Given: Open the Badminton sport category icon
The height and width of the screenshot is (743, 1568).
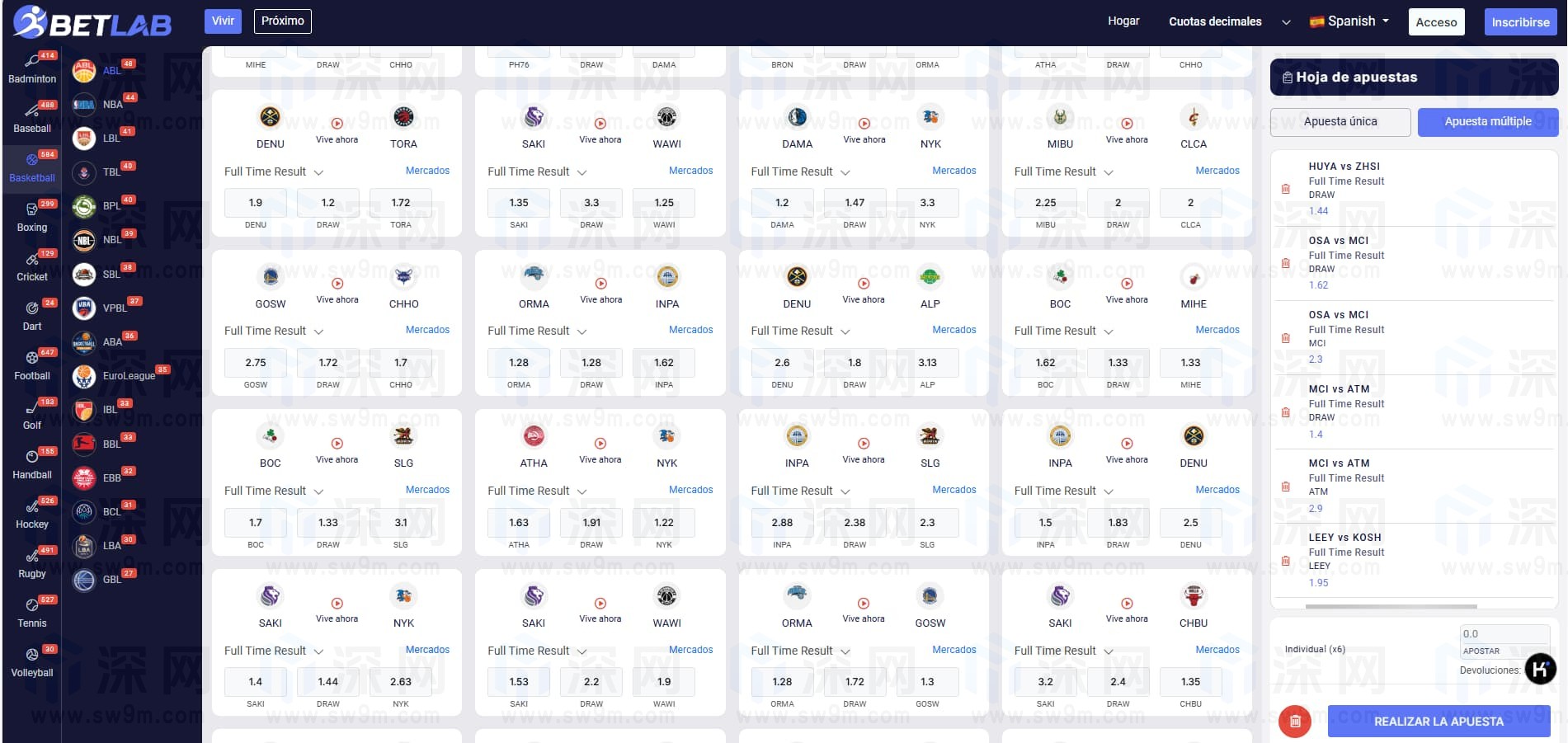Looking at the screenshot, I should (32, 62).
